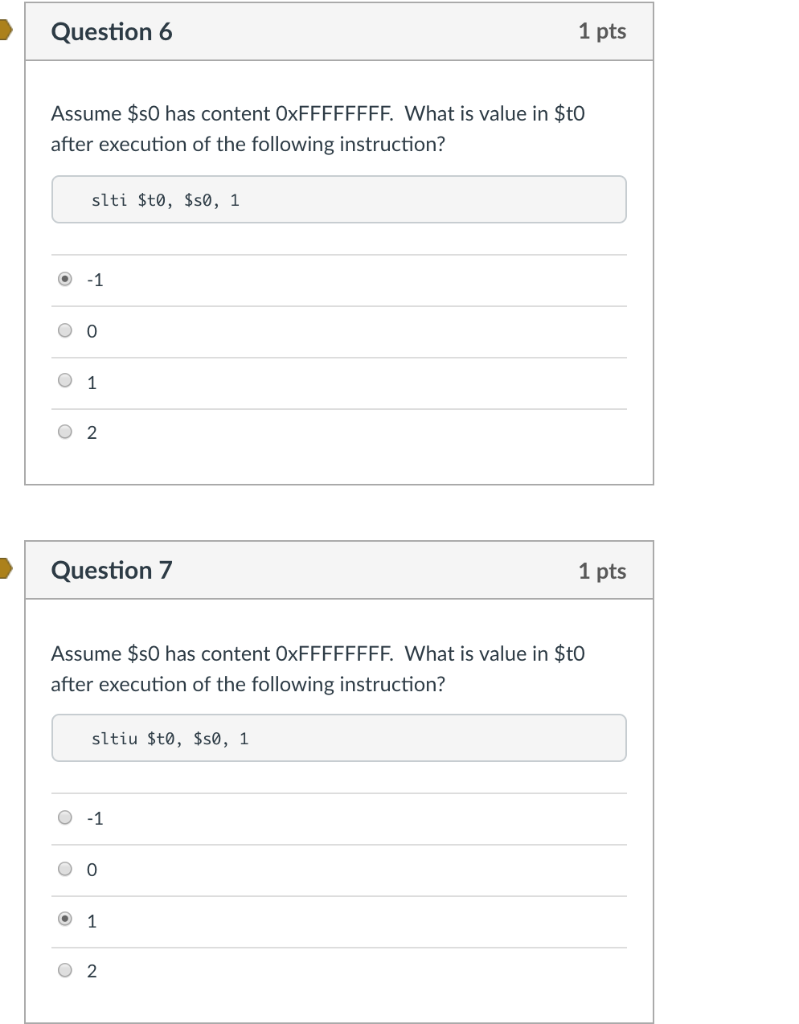
Task: Click the "1 pts" label for Question 7
Action: click(604, 570)
